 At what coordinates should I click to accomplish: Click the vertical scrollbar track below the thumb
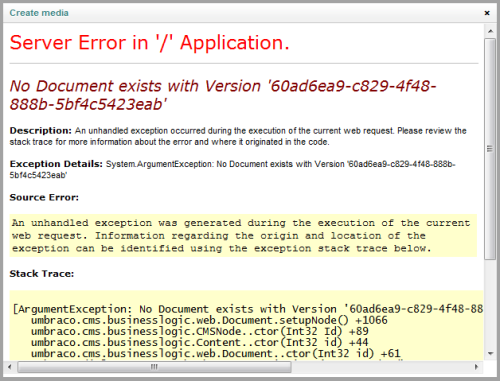coord(490,304)
